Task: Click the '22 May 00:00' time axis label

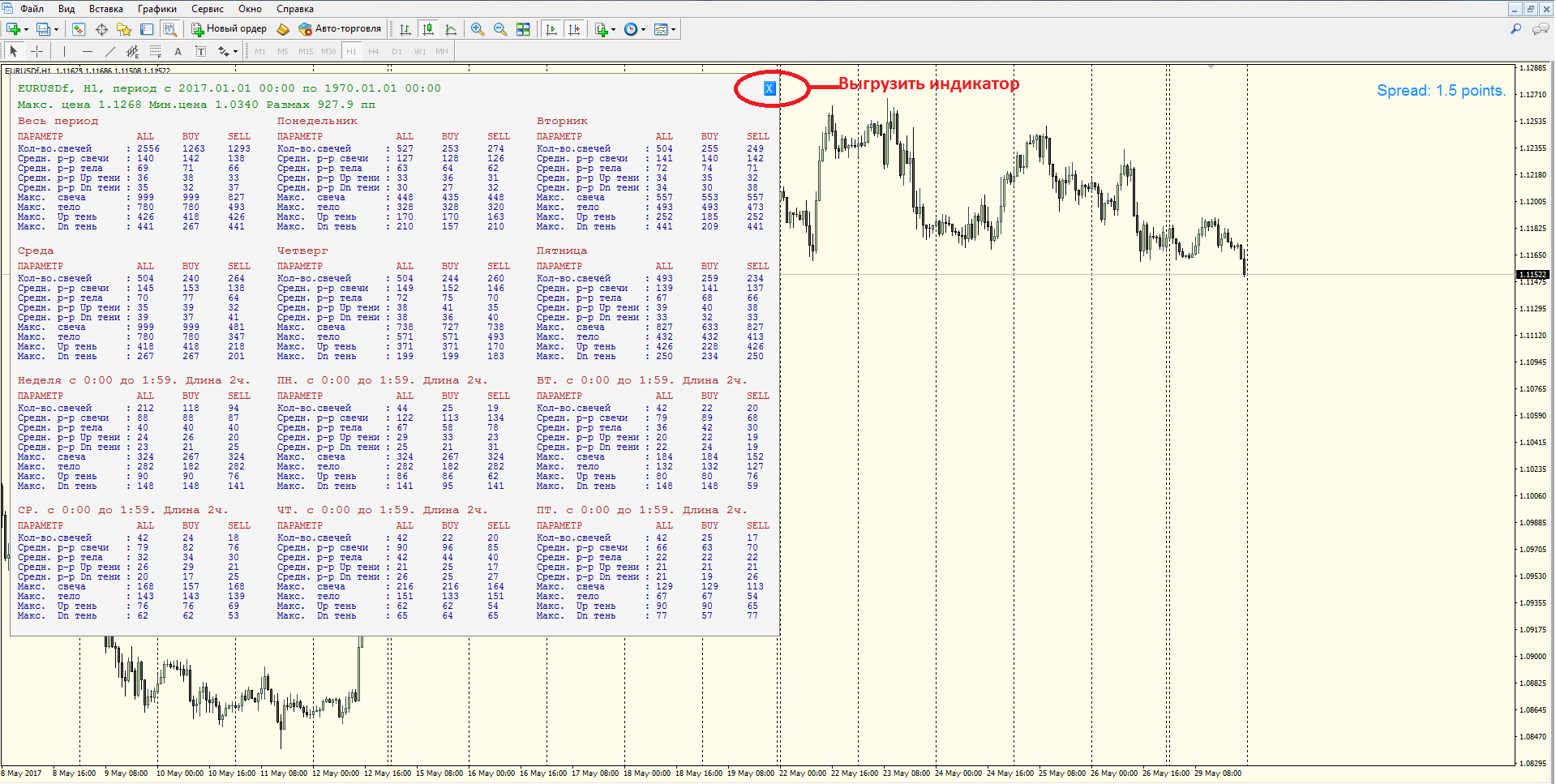Action: pos(803,773)
